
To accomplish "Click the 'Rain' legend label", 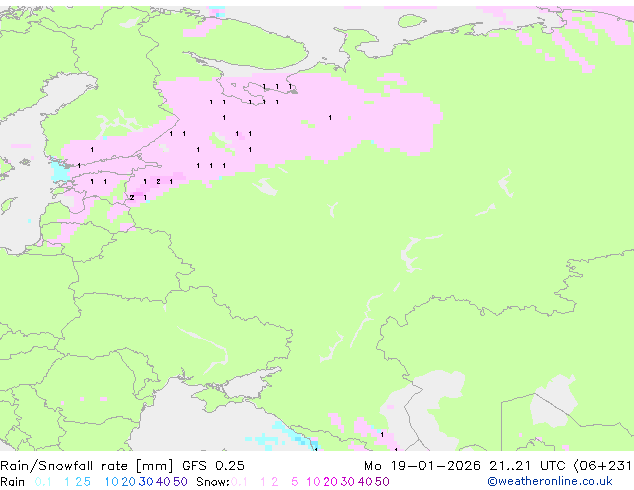I will [x=13, y=482].
